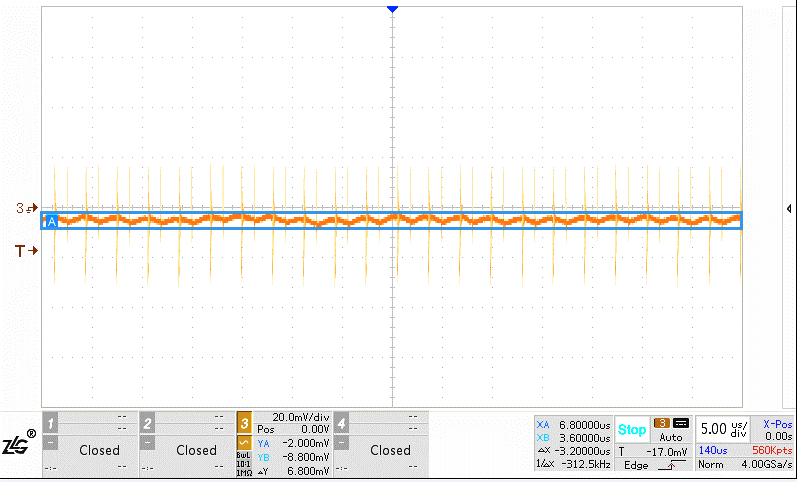The width and height of the screenshot is (797, 482).
Task: Select the orange channel 3 badge
Action: [x=244, y=423]
